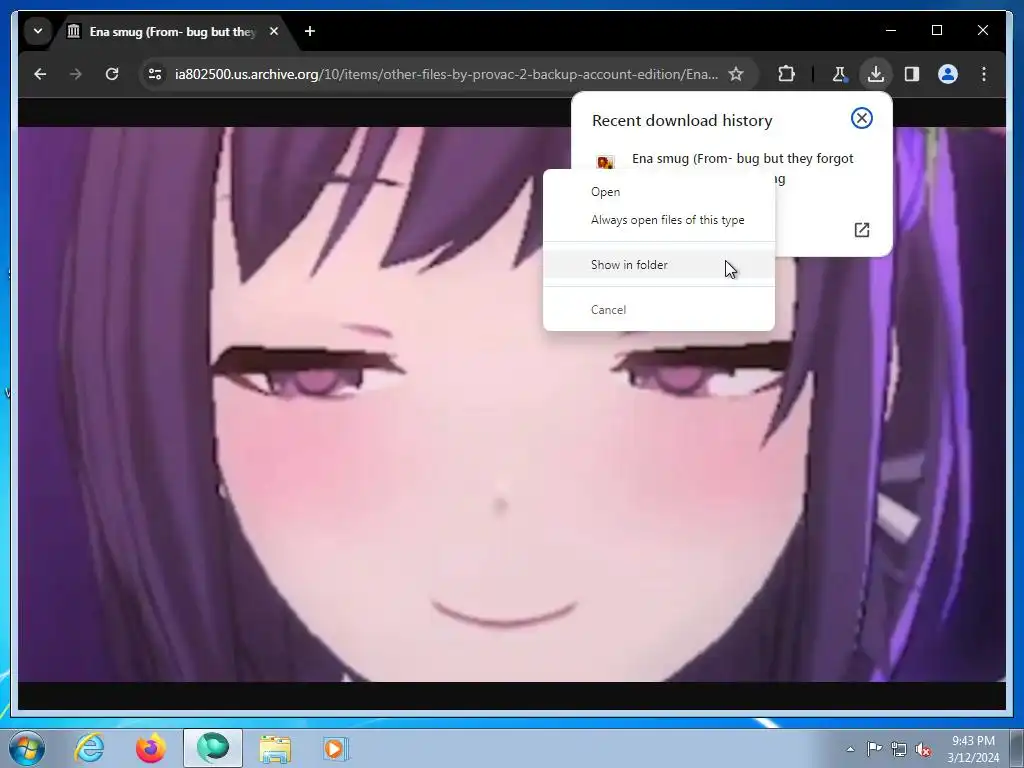This screenshot has height=768, width=1024.
Task: Toggle the browser side panel
Action: click(912, 74)
